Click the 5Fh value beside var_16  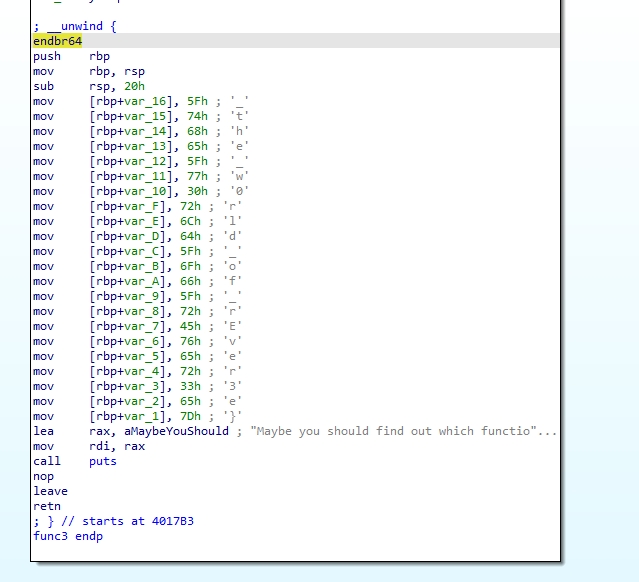(197, 101)
